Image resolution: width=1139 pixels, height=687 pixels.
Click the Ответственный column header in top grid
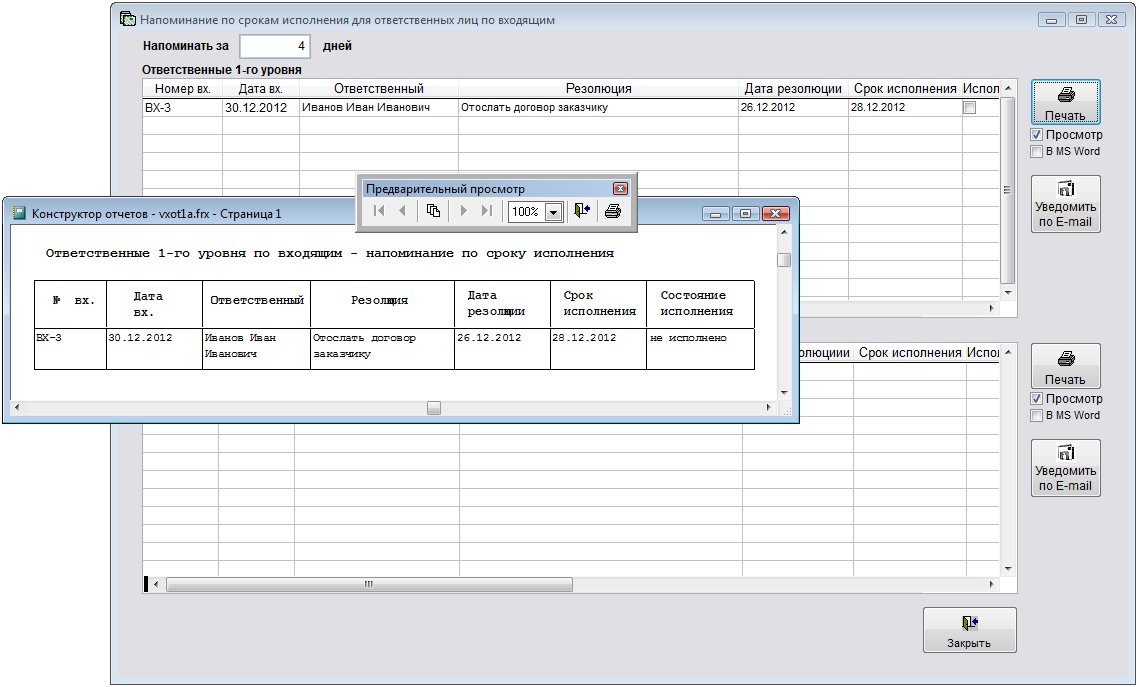(x=378, y=89)
